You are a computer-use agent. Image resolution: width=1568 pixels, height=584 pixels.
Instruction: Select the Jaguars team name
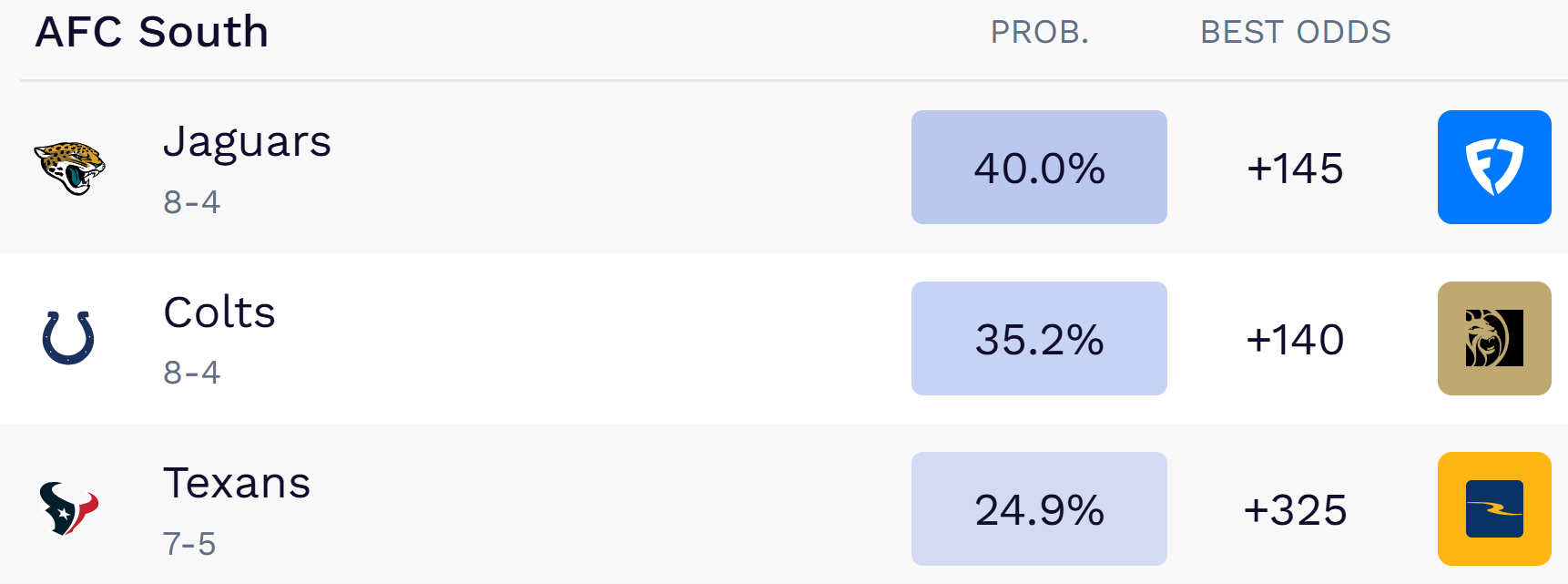[247, 142]
